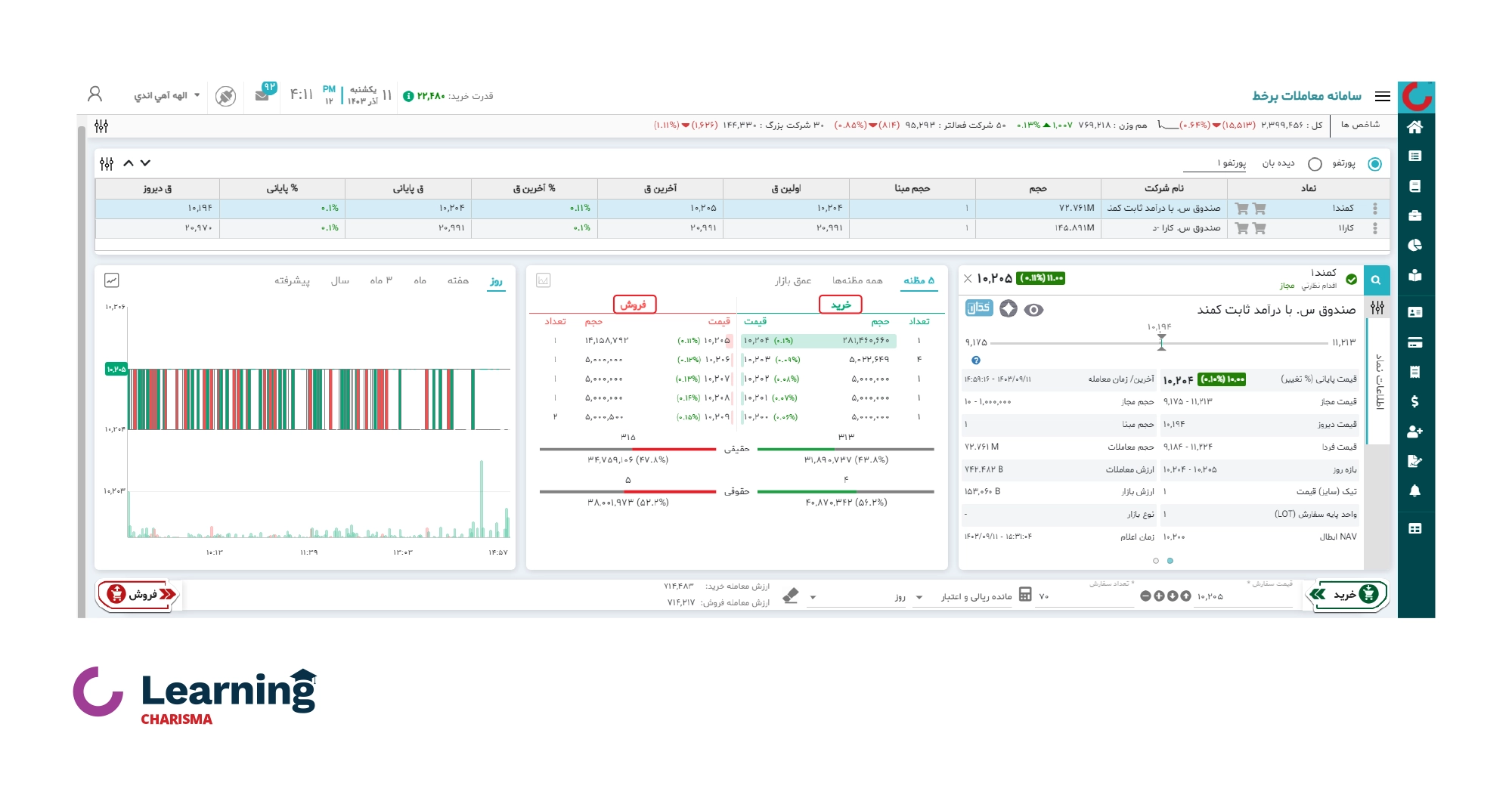Open the account name dropdown الهه آهی اندی

pyautogui.click(x=167, y=95)
